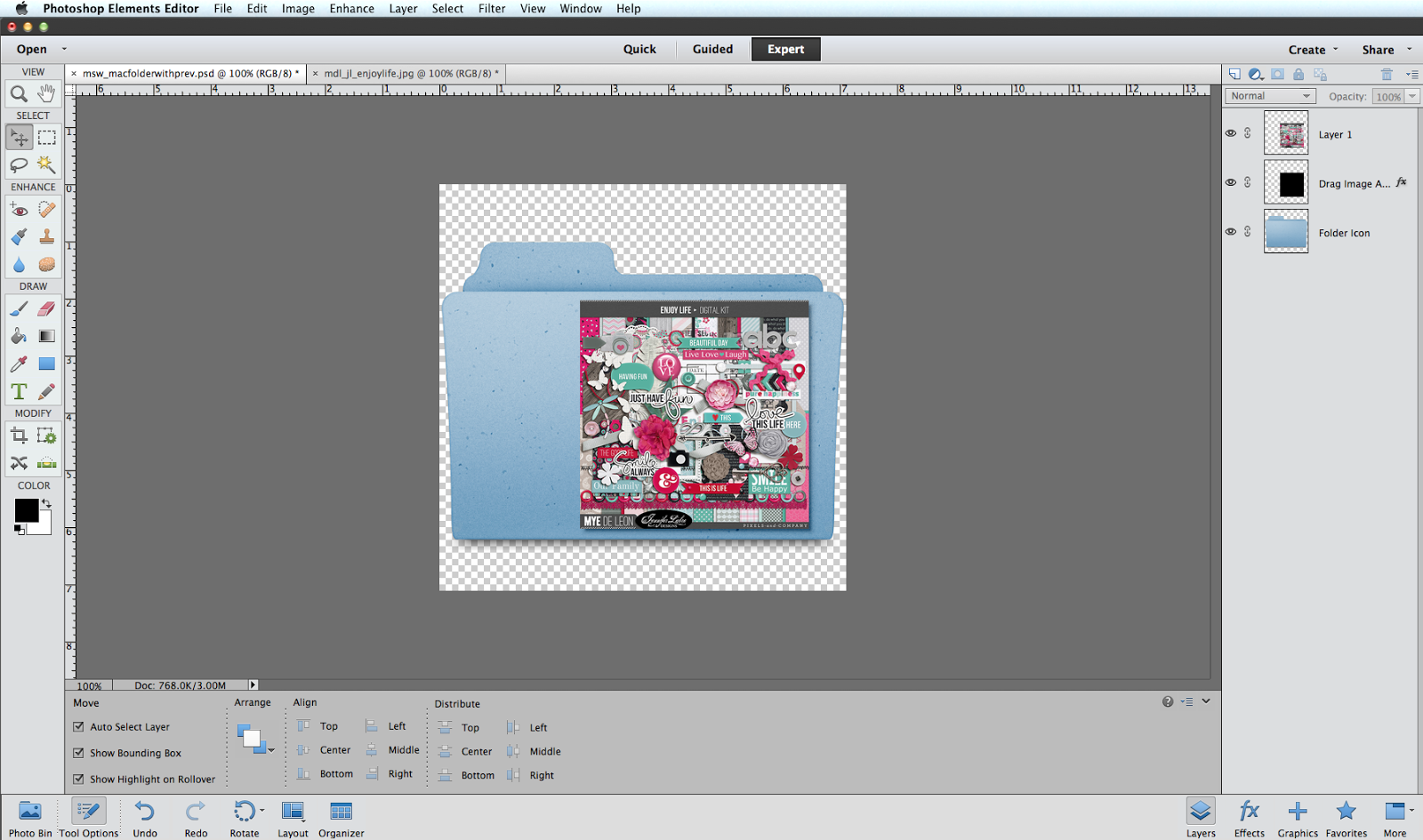Viewport: 1423px width, 840px height.
Task: Lock all pixels of the layer
Action: coord(1298,75)
